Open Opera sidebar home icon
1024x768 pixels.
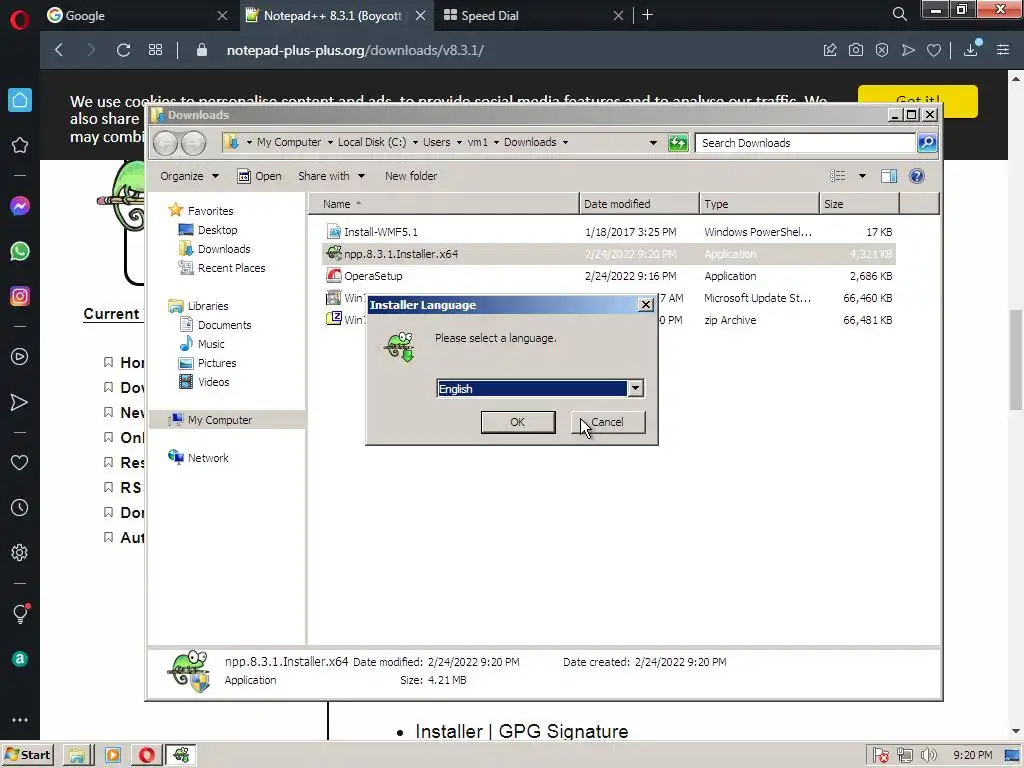20,100
